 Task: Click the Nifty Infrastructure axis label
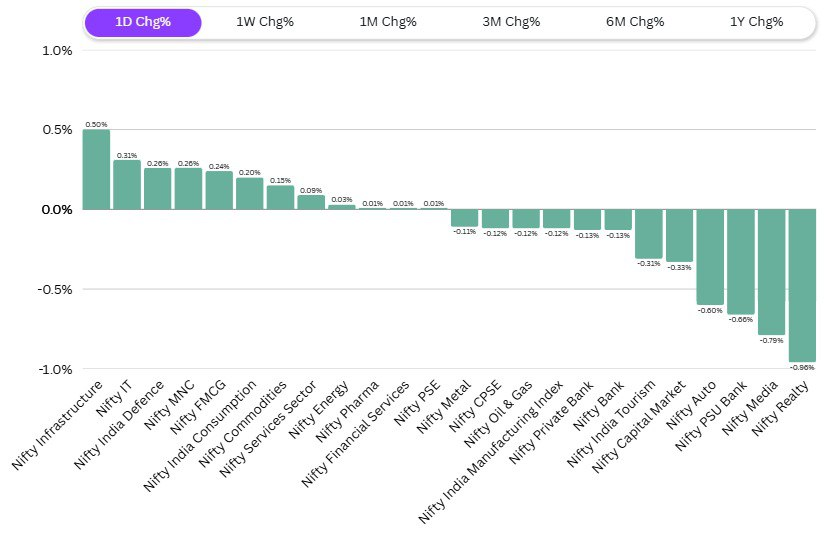point(57,425)
